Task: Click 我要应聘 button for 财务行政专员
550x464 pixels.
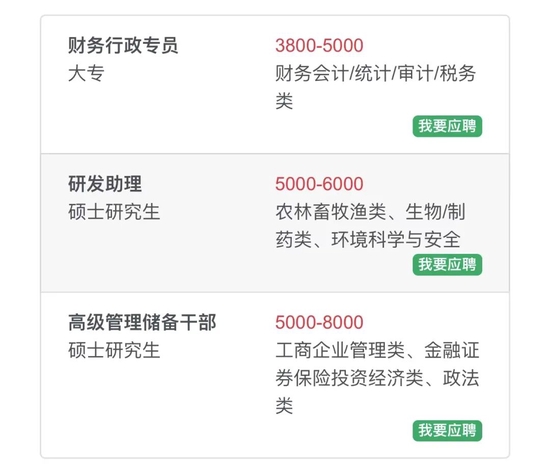Action: tap(447, 126)
